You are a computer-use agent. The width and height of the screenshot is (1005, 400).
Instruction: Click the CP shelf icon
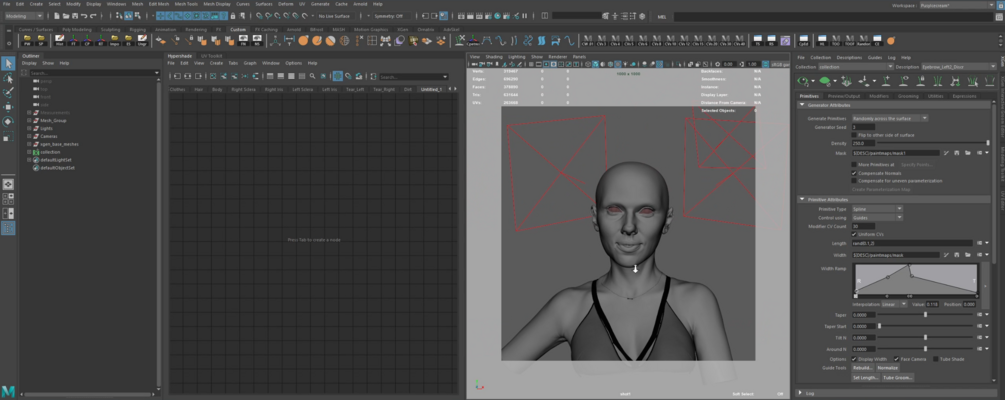87,40
